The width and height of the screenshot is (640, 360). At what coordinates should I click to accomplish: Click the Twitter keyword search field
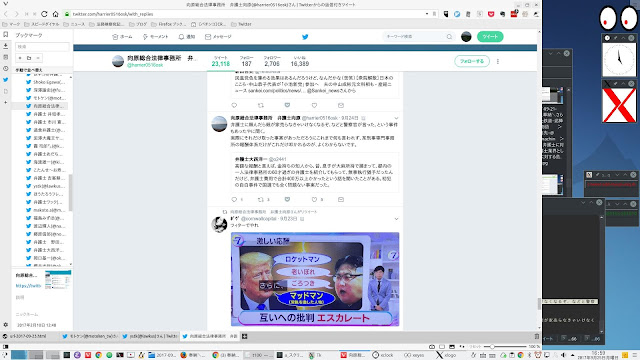[419, 37]
